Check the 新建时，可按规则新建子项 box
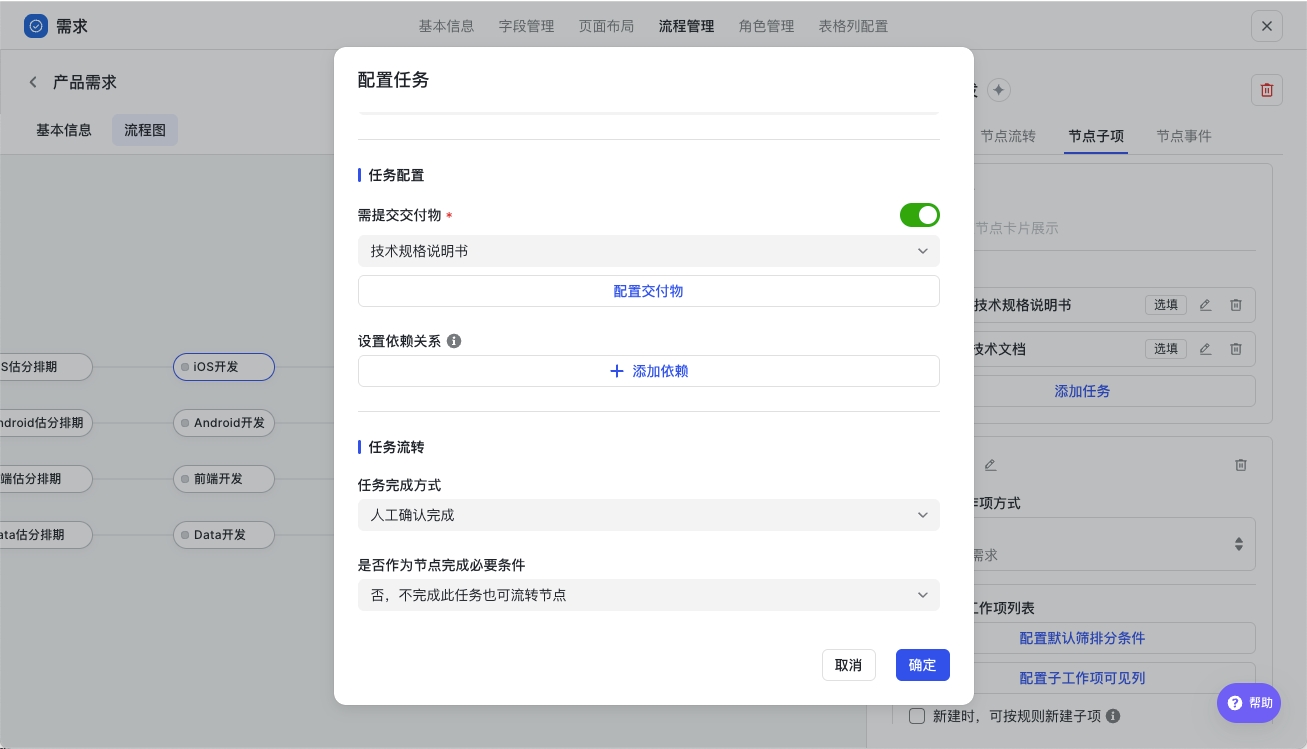1307x749 pixels. (x=917, y=716)
